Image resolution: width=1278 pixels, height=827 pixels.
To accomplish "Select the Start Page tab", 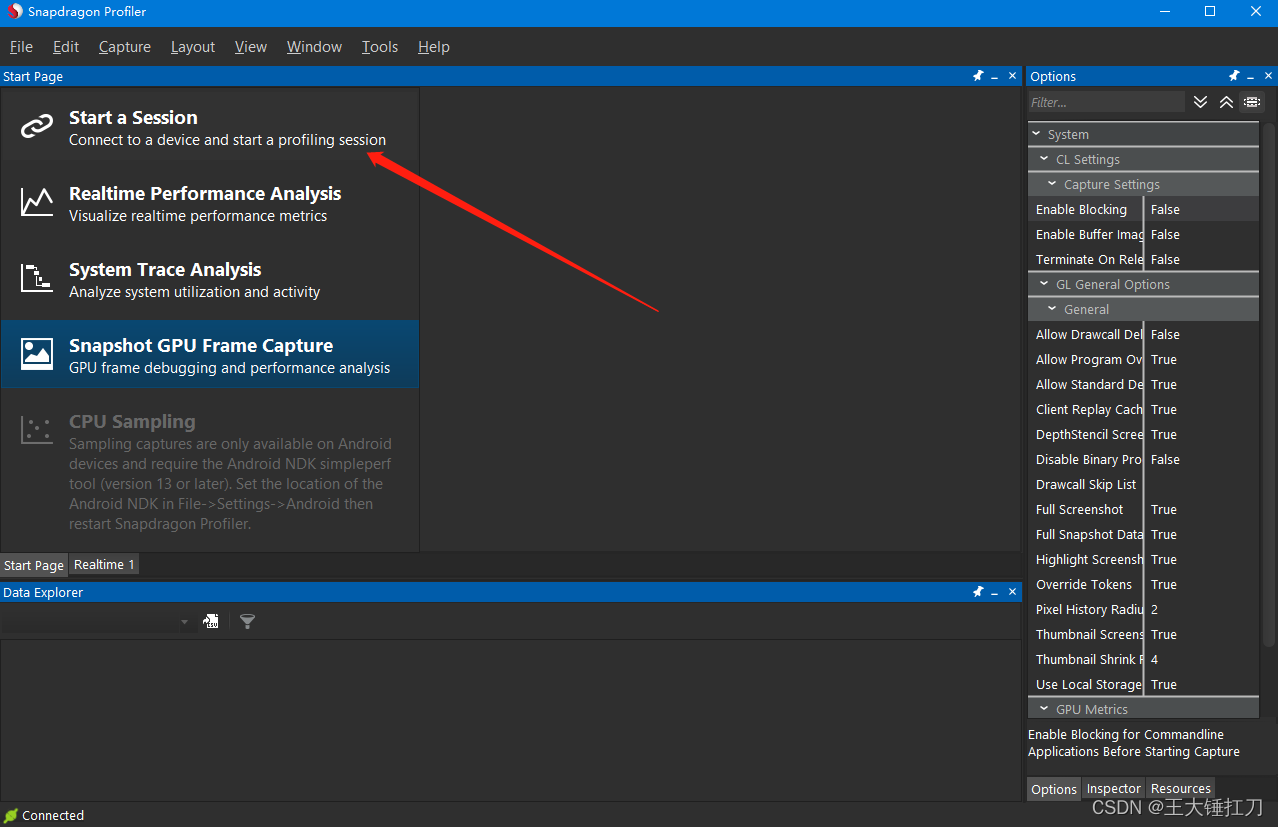I will click(34, 565).
